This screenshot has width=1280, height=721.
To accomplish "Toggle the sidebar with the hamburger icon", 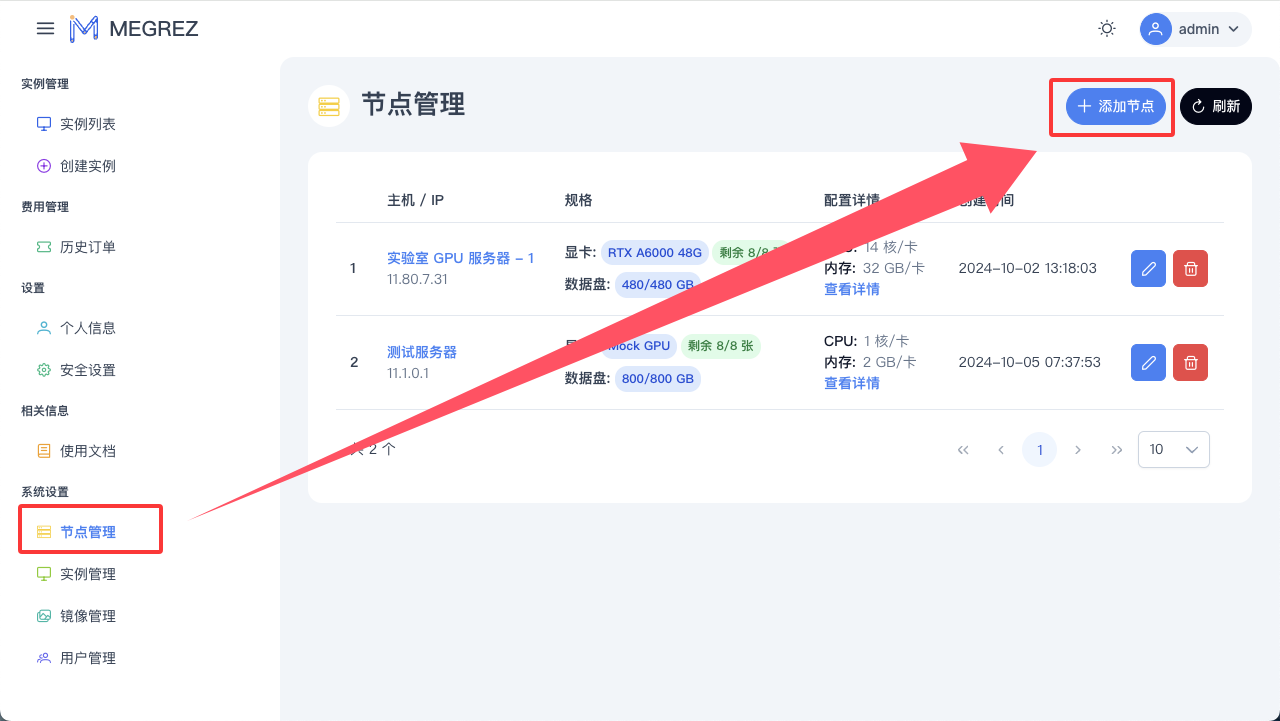I will [45, 29].
